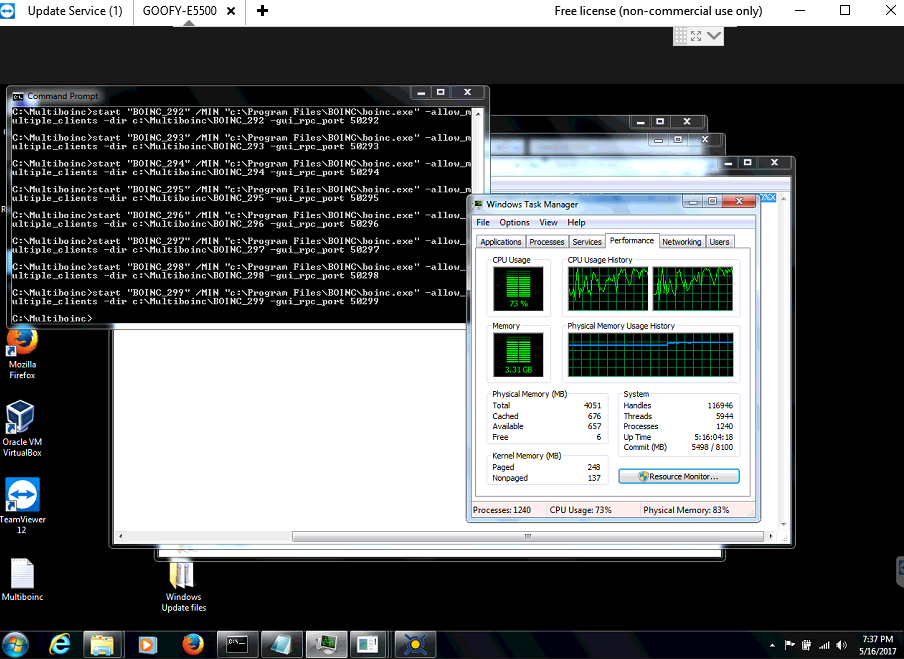Image resolution: width=904 pixels, height=659 pixels.
Task: Switch to the Applications tab
Action: coord(500,242)
